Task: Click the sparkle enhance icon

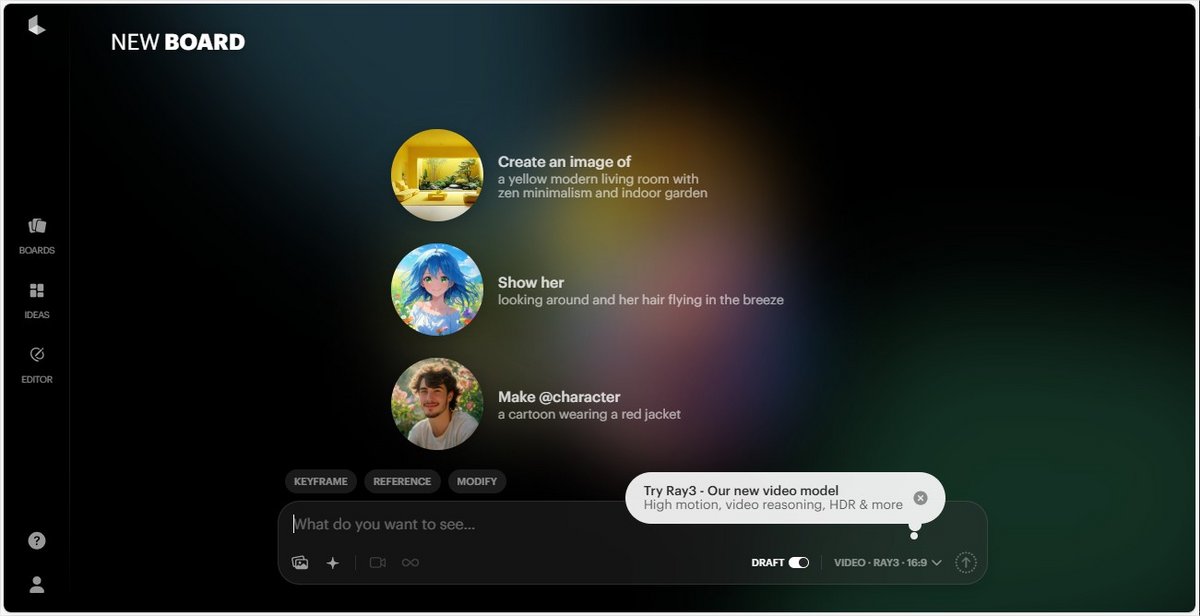Action: point(333,562)
